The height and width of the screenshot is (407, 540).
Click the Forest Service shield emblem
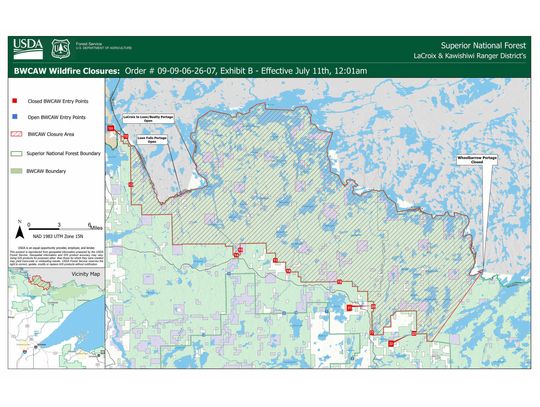pos(61,49)
